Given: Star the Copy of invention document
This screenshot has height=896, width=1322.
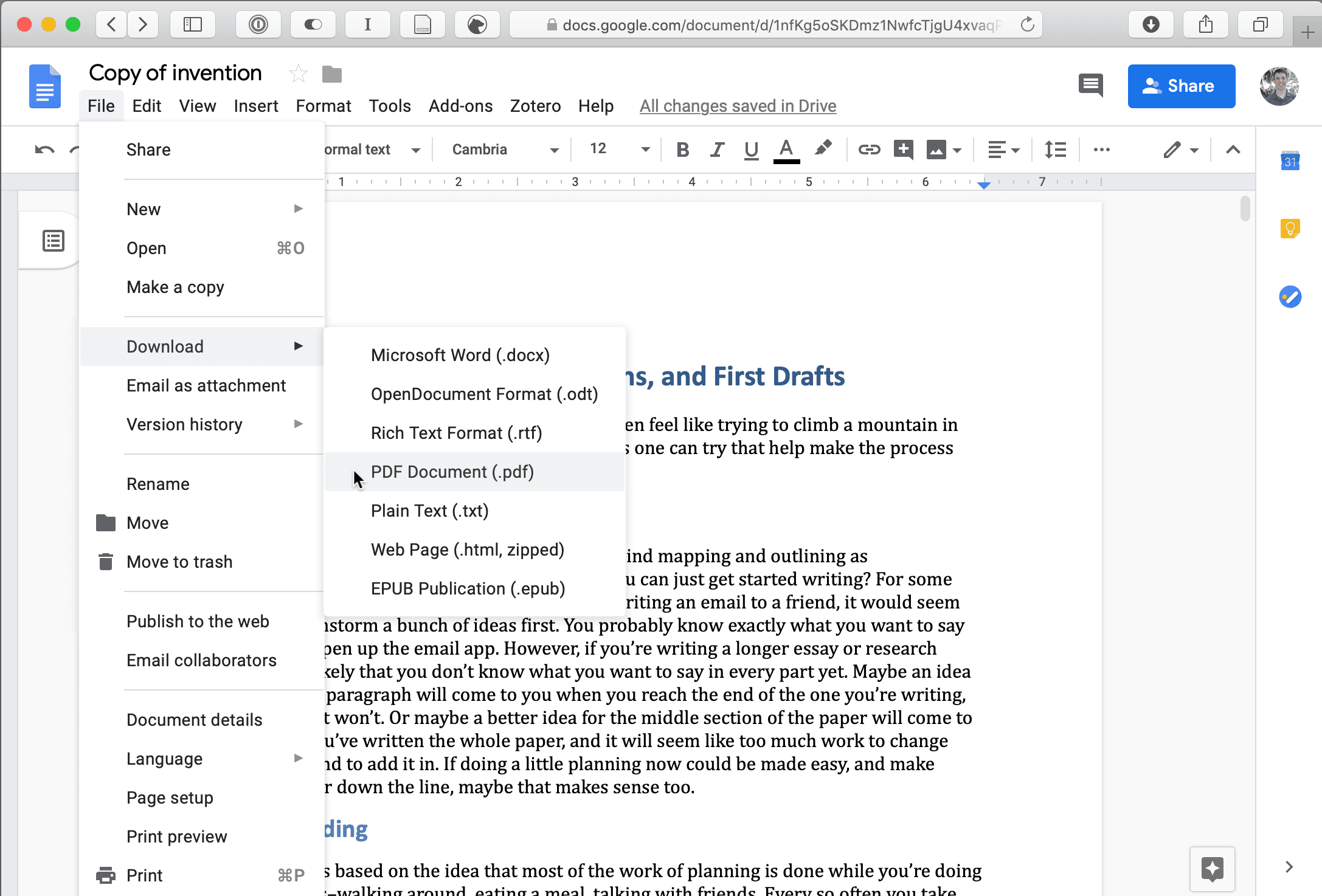Looking at the screenshot, I should (298, 74).
